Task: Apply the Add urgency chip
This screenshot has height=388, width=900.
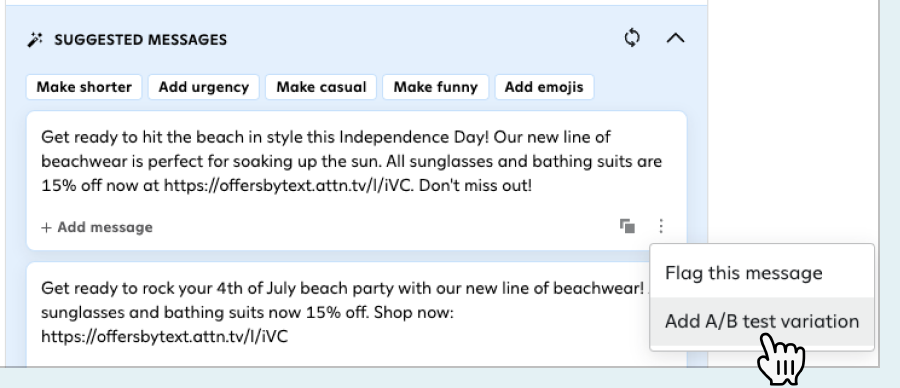Action: 204,87
